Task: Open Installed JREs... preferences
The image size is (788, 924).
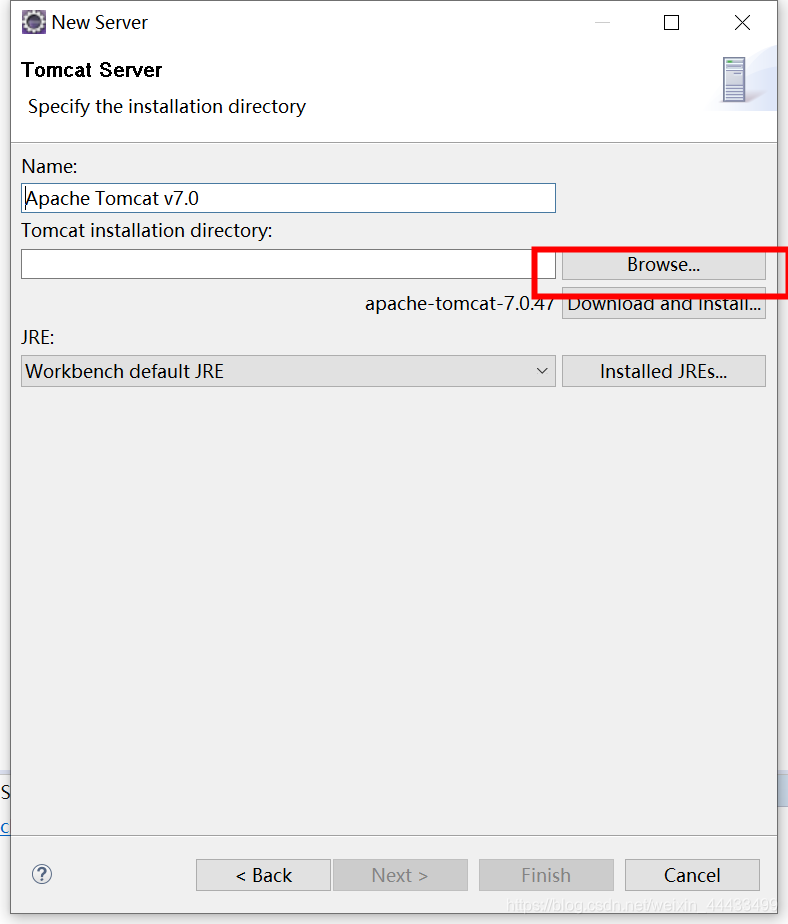Action: (x=664, y=371)
